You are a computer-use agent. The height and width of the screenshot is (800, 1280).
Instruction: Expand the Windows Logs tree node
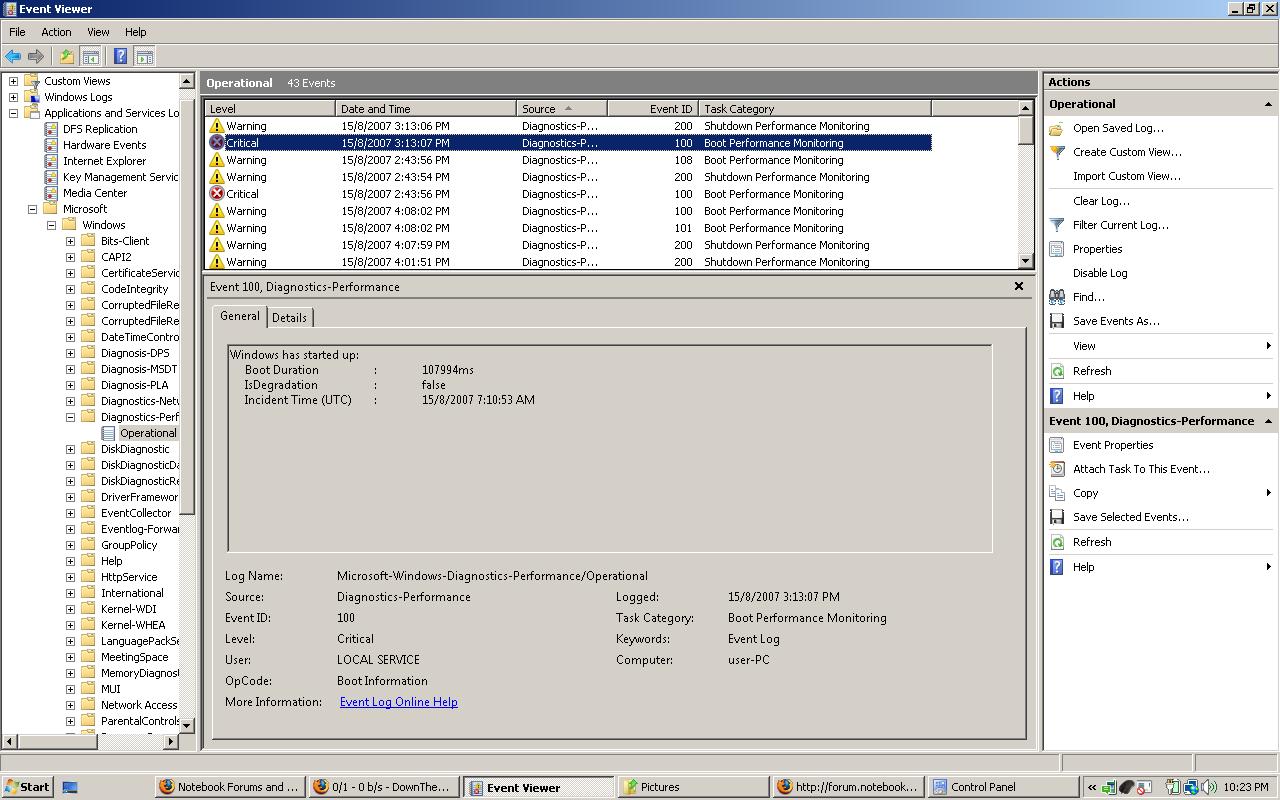pos(13,97)
